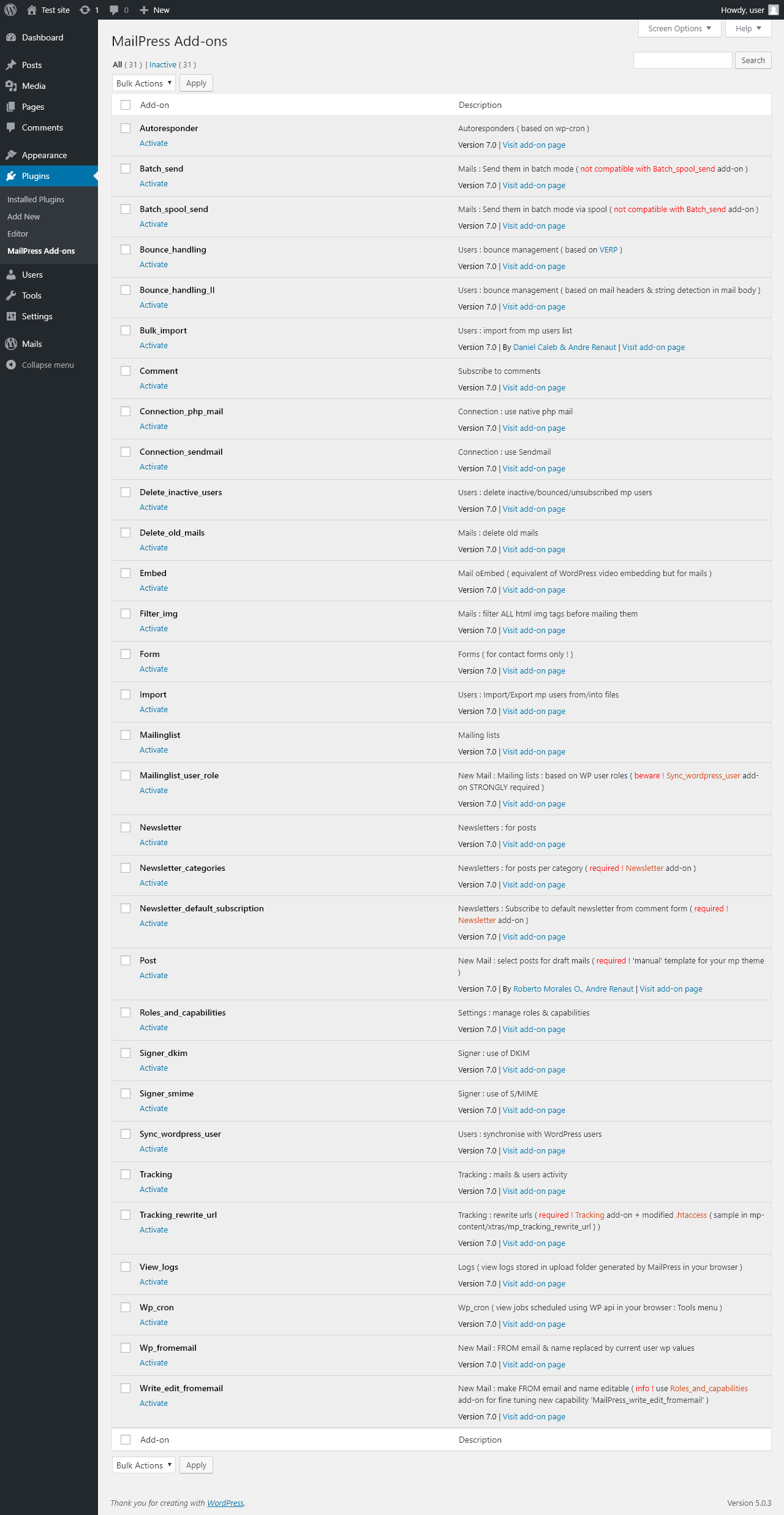Open Media via its camera-and-music icon
Viewport: 784px width, 1515px height.
(11, 86)
